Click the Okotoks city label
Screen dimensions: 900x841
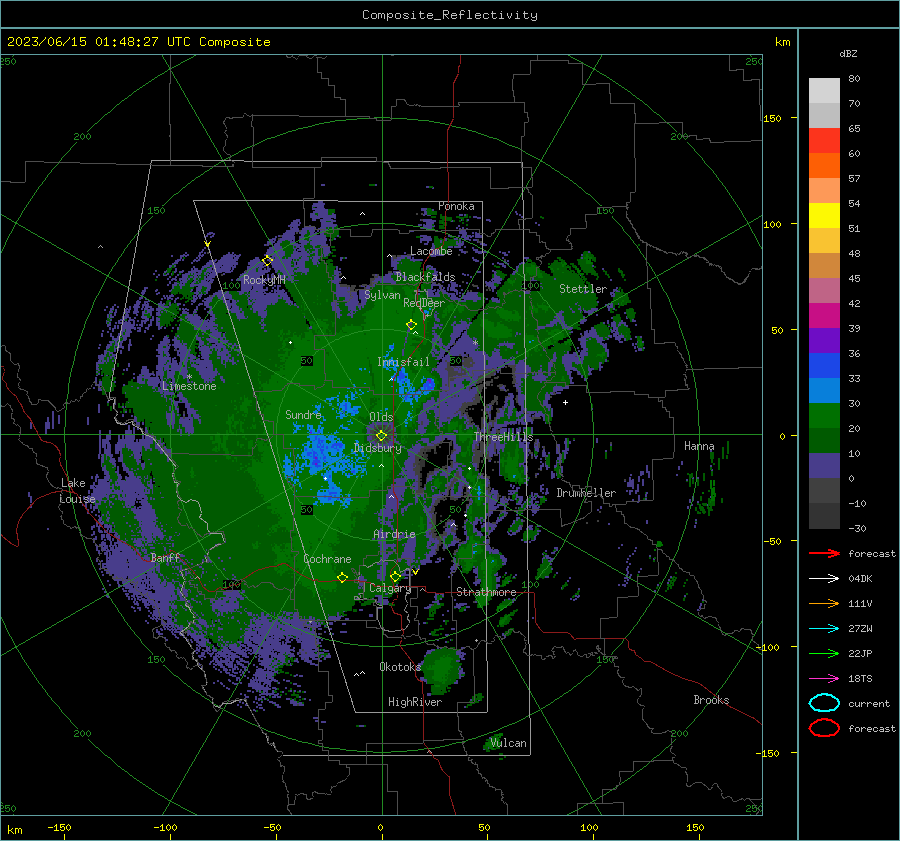click(x=400, y=667)
